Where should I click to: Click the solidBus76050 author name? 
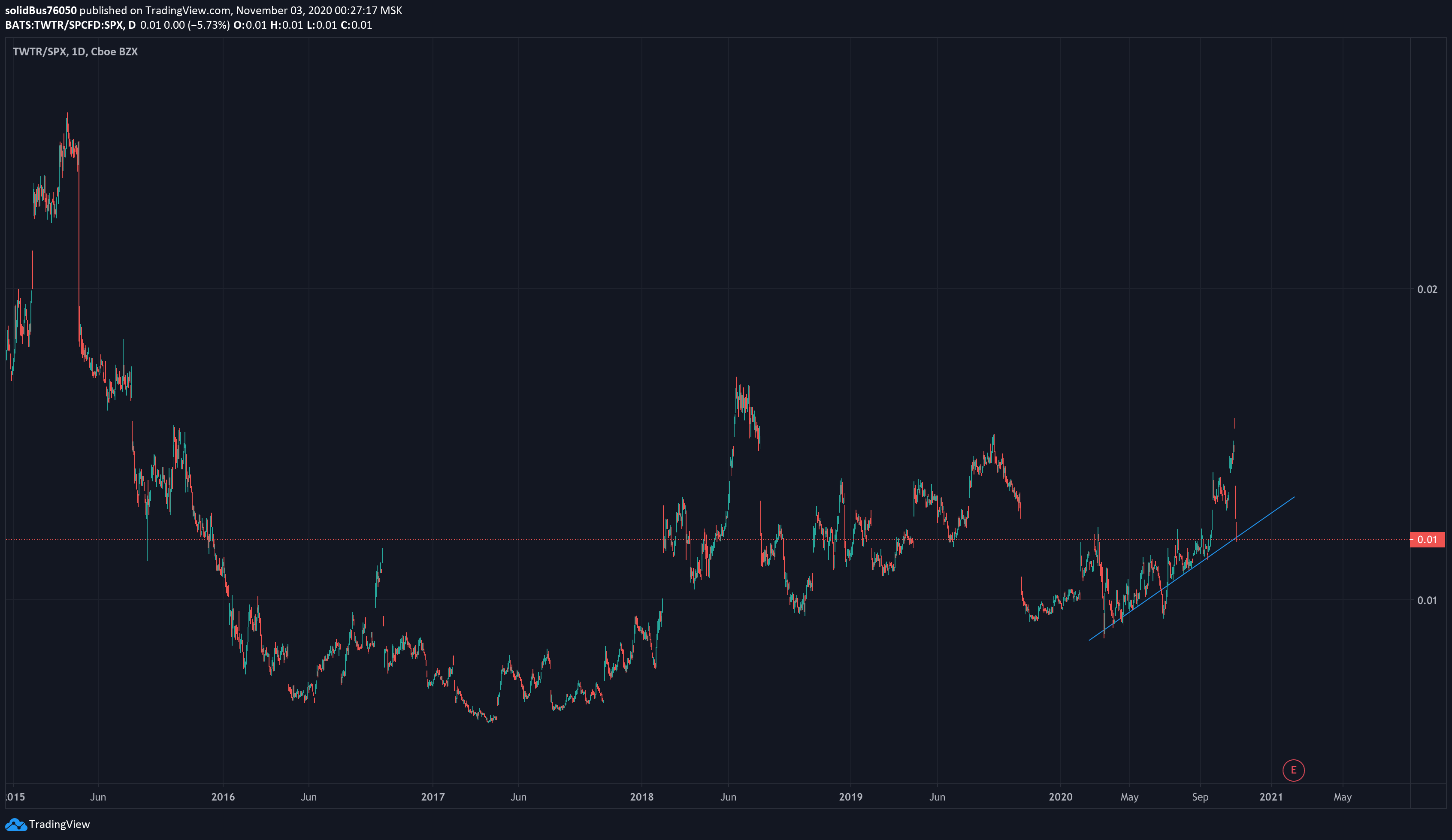click(x=40, y=10)
